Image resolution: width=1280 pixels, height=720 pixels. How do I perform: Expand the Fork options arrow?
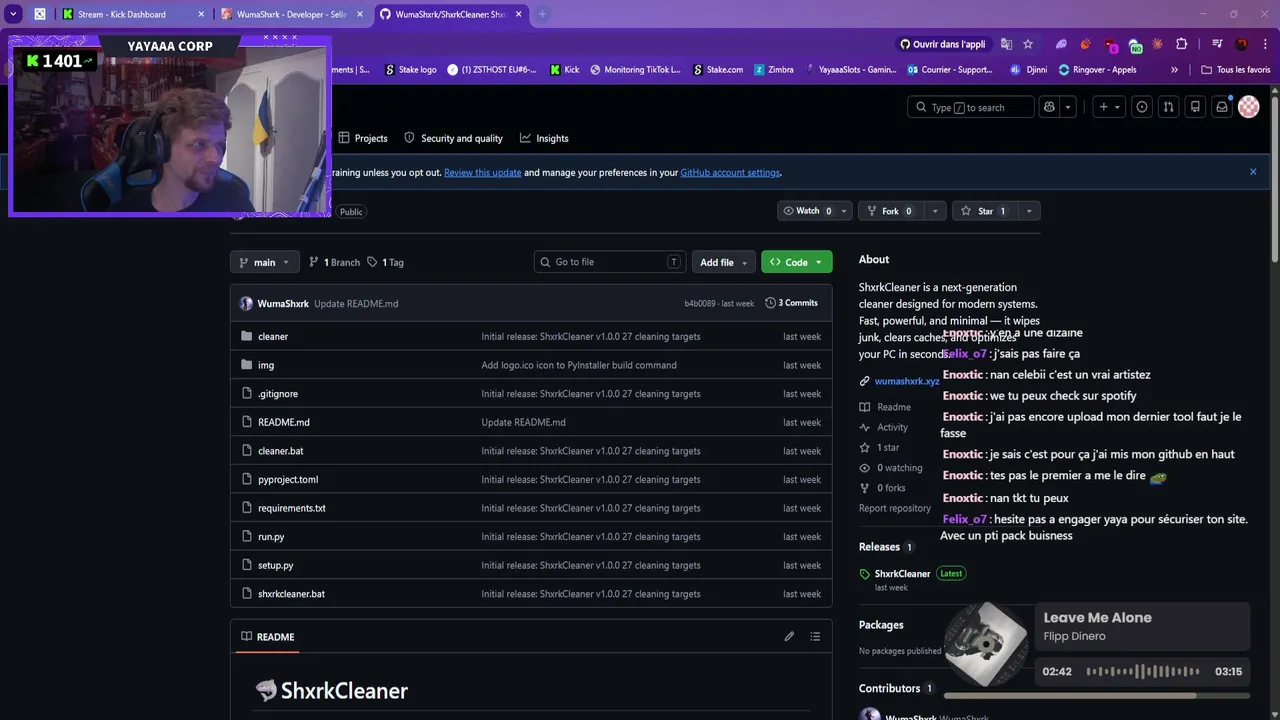click(x=935, y=211)
